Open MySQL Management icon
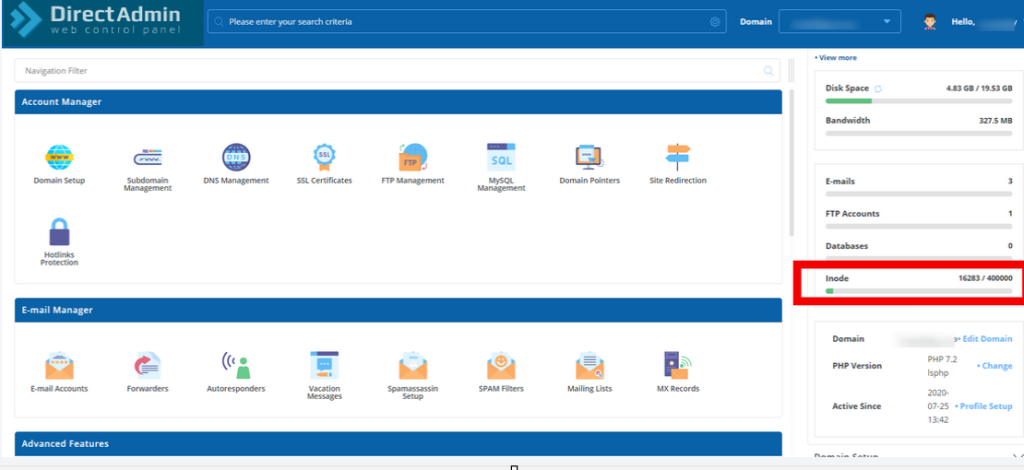Screen dimensions: 1024x470 click(501, 158)
